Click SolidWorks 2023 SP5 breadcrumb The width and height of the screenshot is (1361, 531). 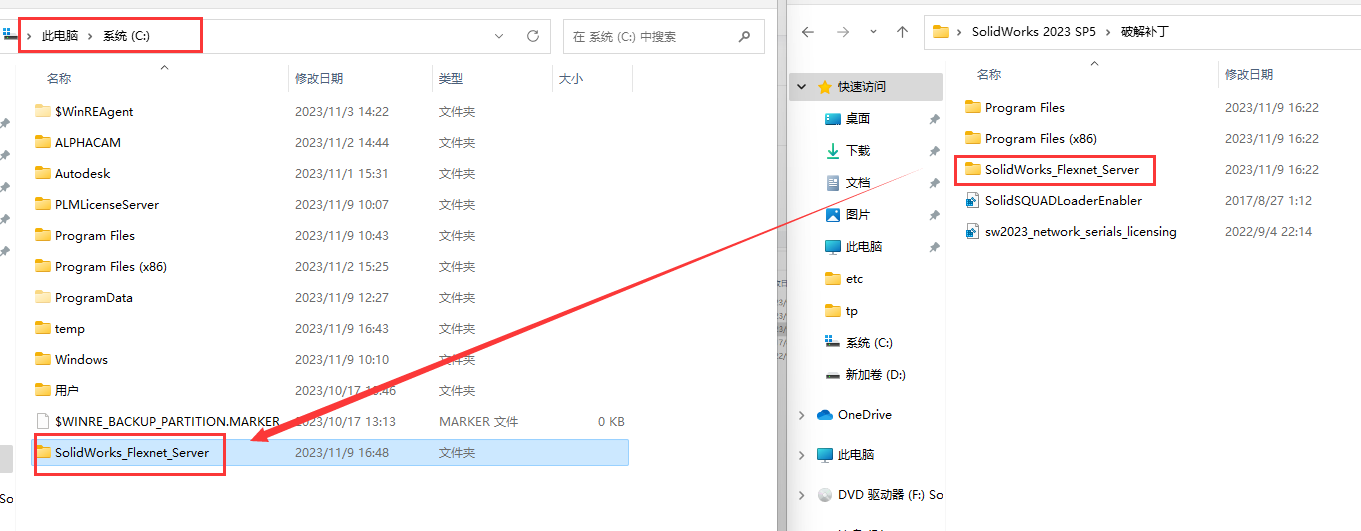click(1033, 32)
